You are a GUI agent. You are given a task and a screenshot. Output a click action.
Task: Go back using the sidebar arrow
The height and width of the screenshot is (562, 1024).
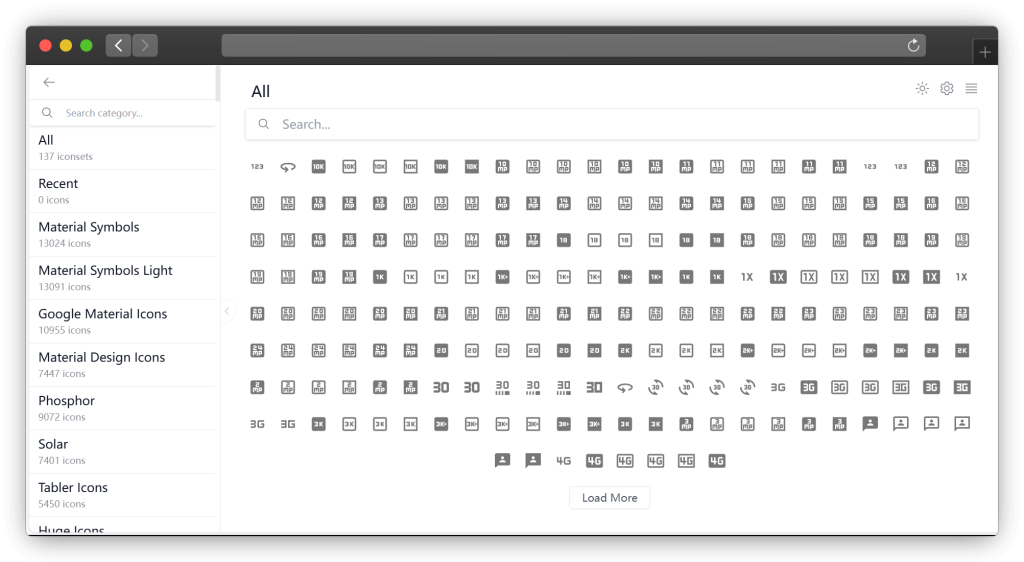(x=49, y=82)
